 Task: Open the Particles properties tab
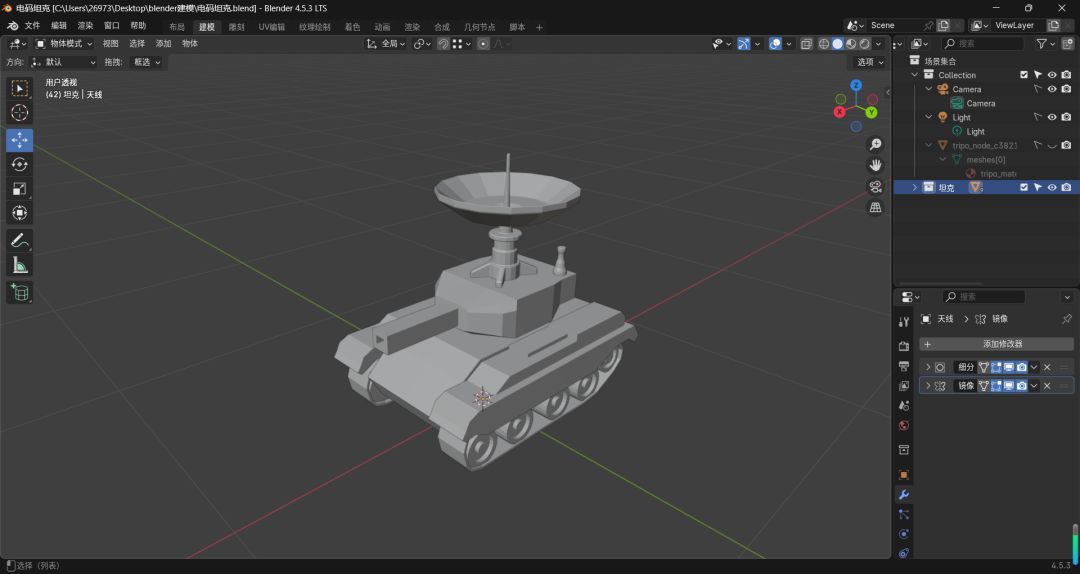coord(904,514)
